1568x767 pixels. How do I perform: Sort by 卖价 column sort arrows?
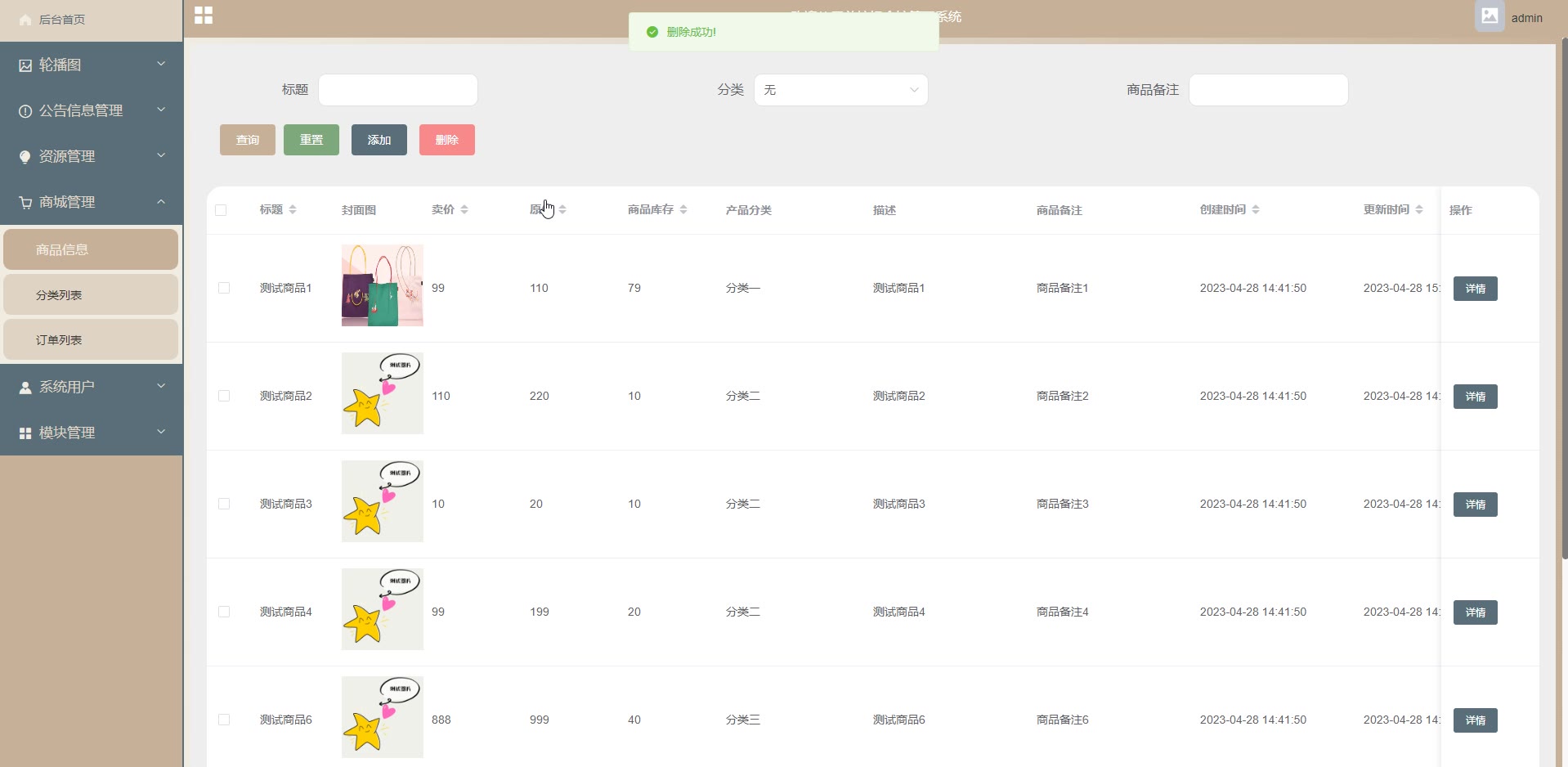point(464,210)
